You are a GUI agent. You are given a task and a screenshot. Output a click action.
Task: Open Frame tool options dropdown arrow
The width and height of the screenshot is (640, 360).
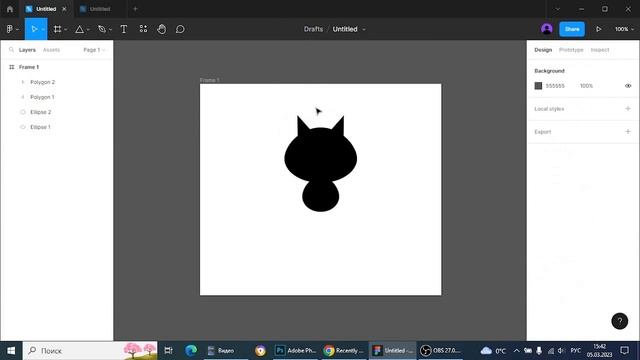[x=65, y=30]
